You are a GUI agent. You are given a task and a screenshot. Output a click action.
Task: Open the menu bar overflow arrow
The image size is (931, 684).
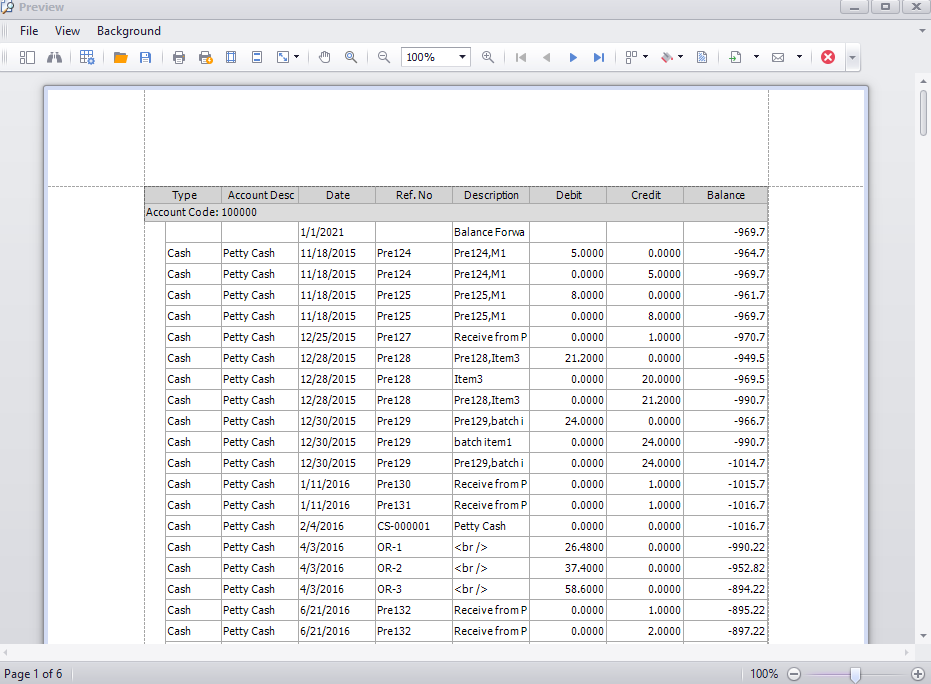[922, 31]
